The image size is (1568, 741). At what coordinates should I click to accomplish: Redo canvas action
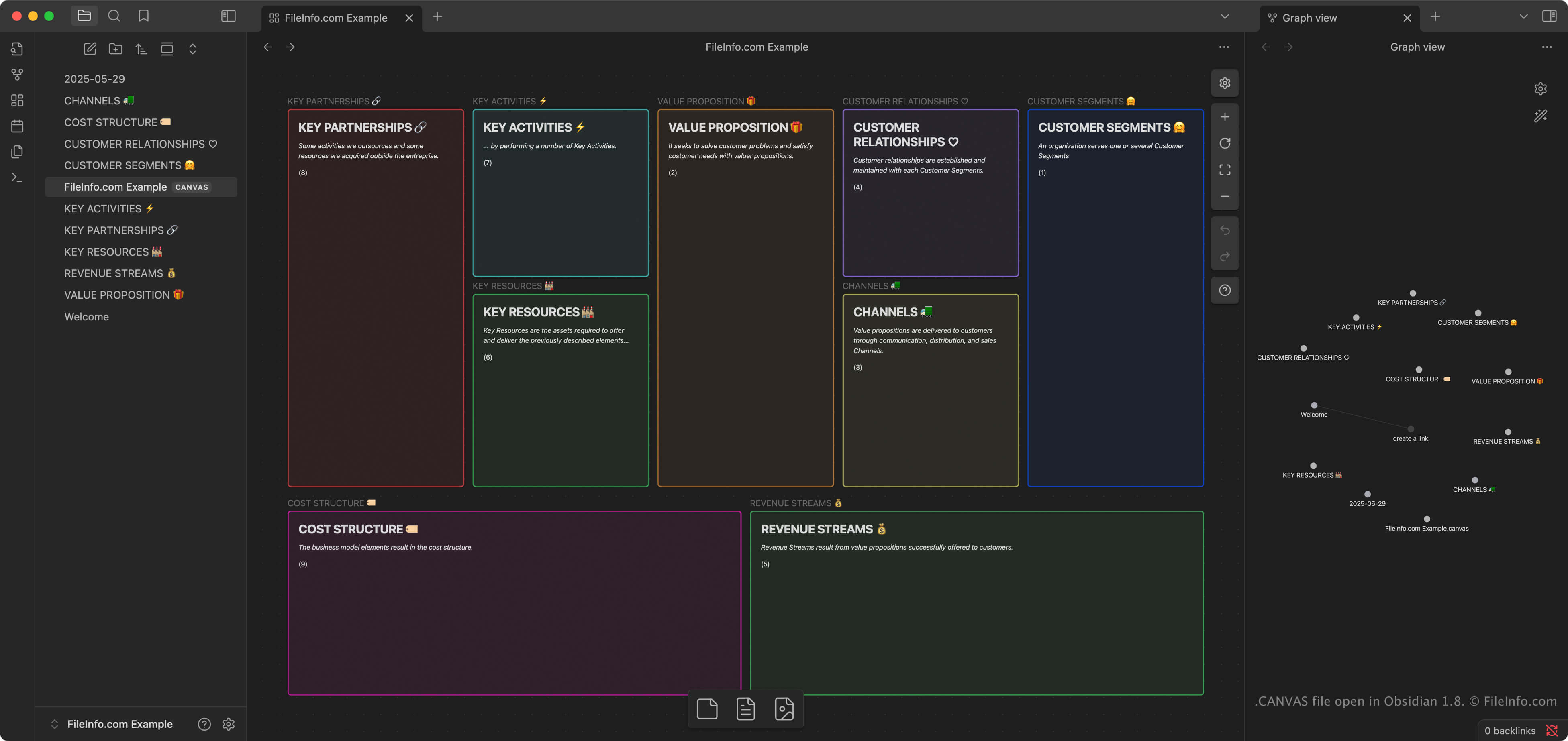click(x=1225, y=257)
